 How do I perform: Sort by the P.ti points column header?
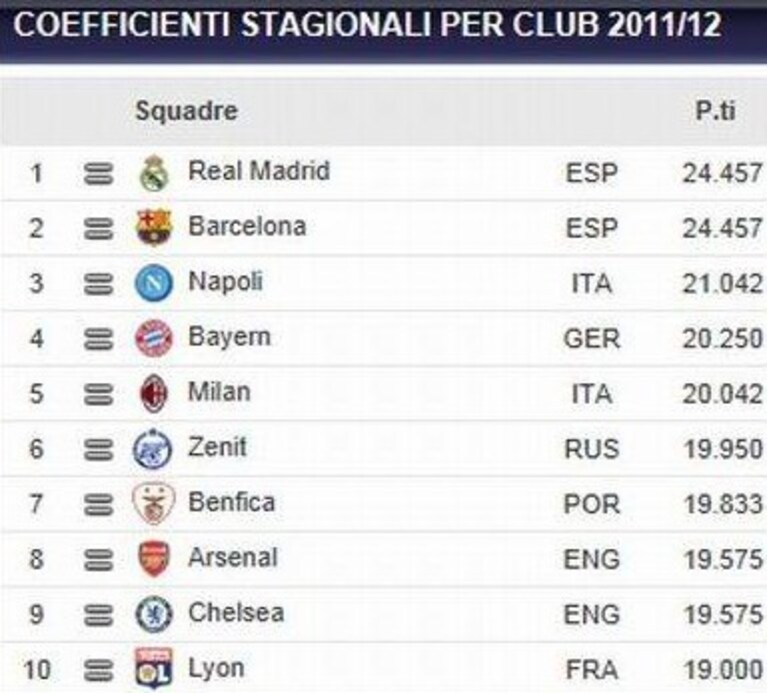[716, 111]
